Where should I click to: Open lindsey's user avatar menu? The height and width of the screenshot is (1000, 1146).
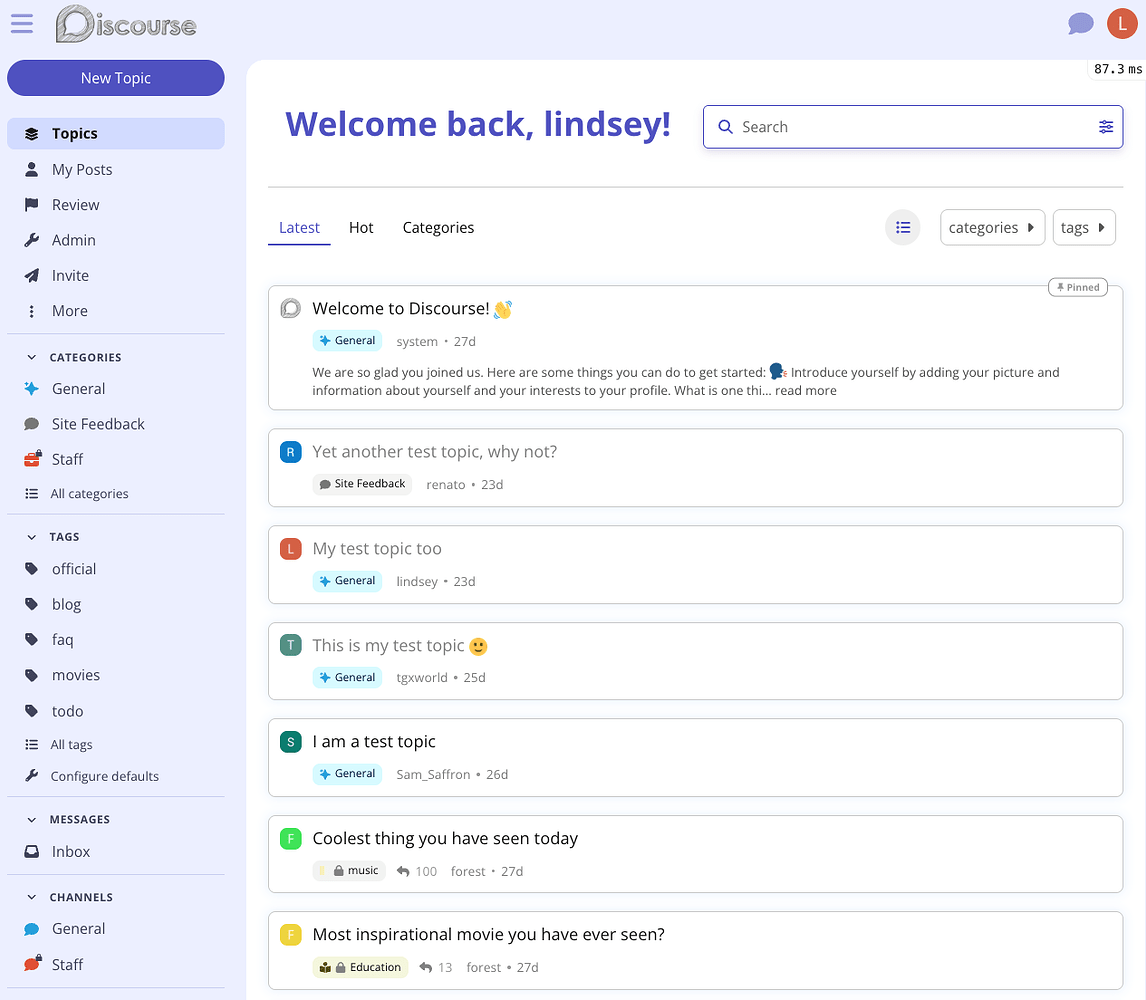(x=1122, y=23)
